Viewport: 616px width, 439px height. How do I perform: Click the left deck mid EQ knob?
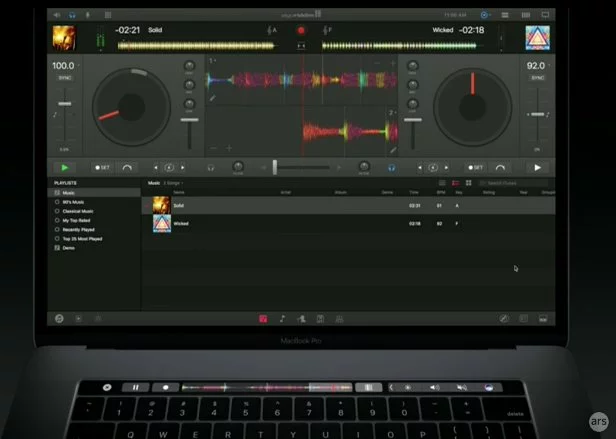click(x=189, y=84)
